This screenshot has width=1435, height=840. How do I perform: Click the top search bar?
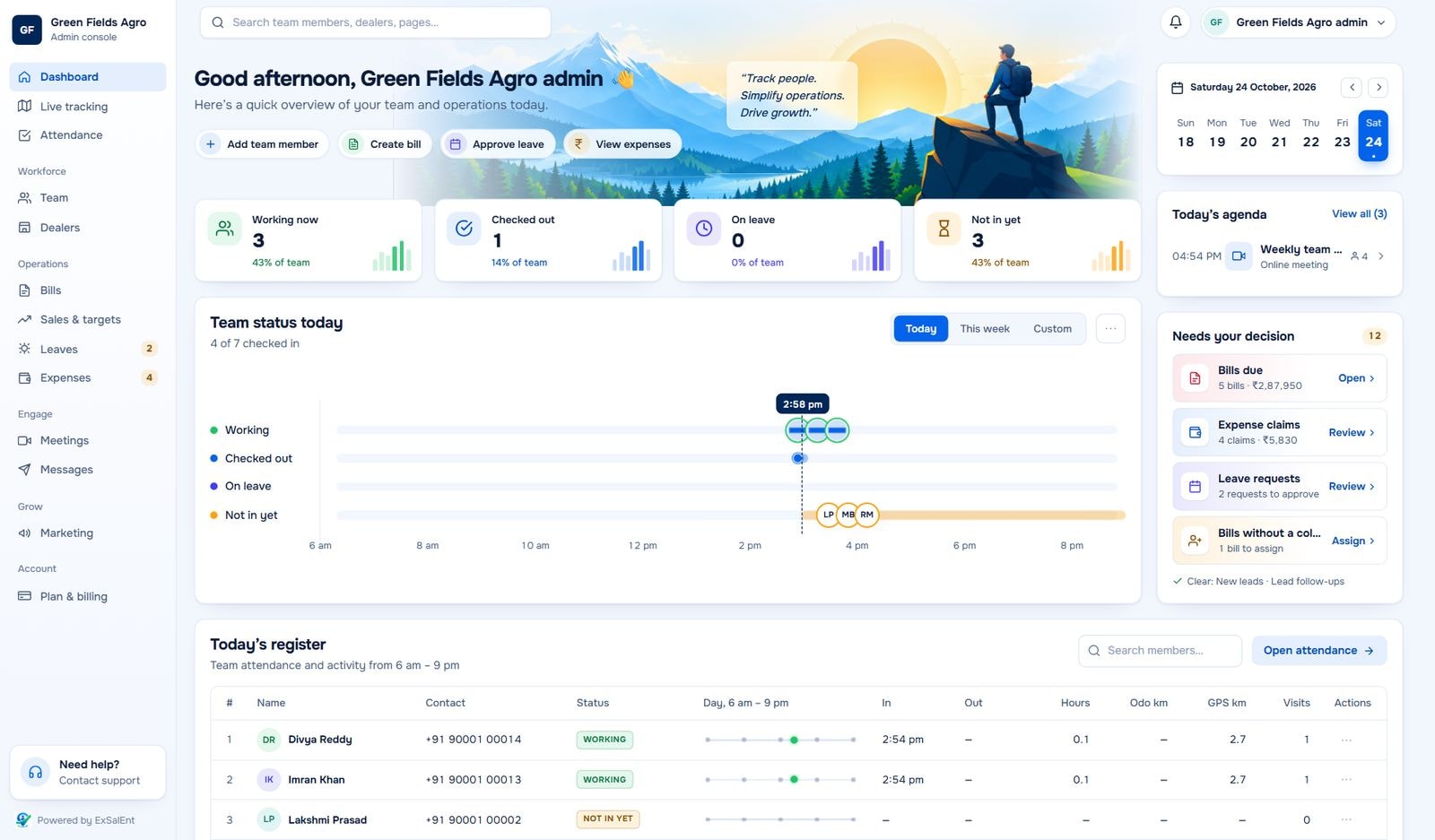point(375,22)
